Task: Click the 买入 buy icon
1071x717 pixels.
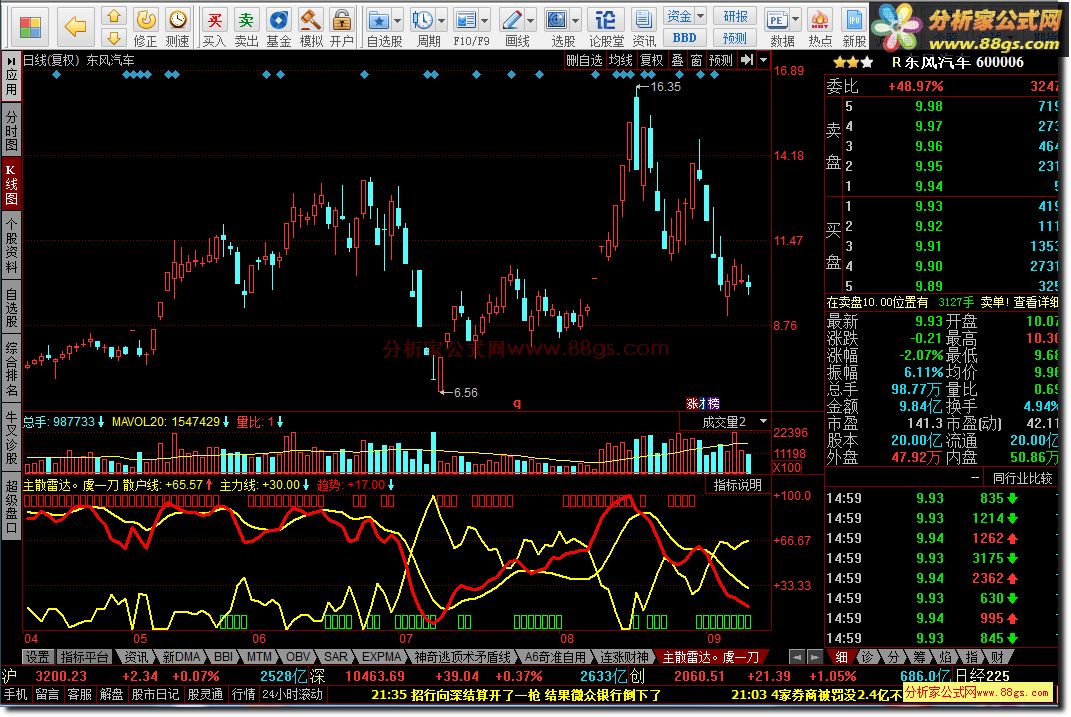Action: point(214,27)
